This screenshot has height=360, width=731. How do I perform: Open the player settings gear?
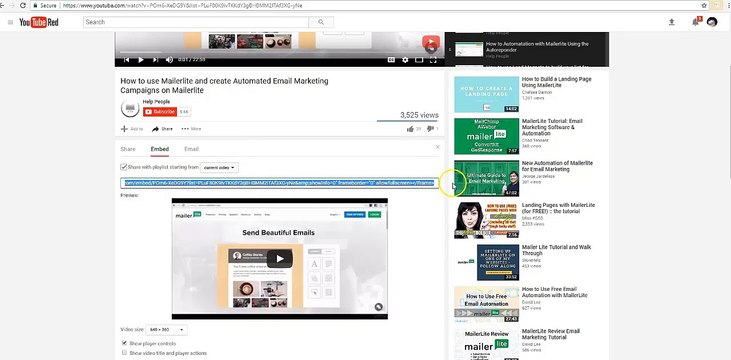point(405,60)
